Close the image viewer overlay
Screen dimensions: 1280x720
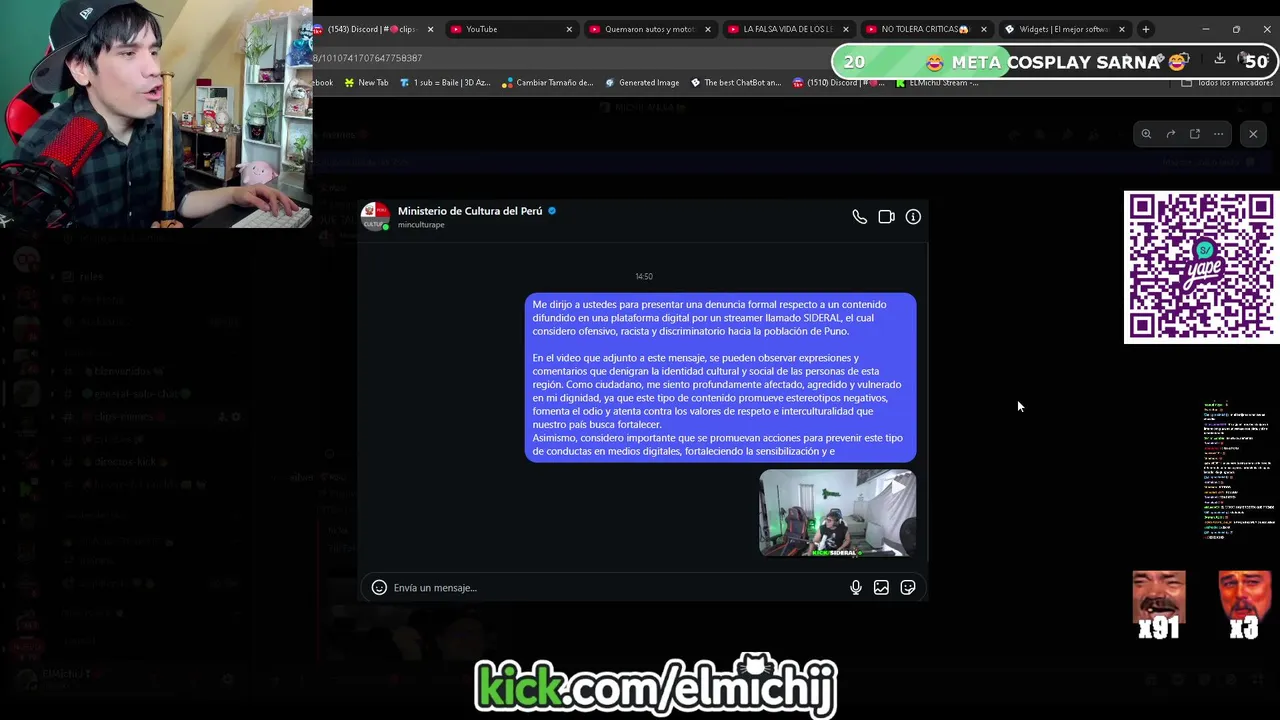tap(1253, 134)
